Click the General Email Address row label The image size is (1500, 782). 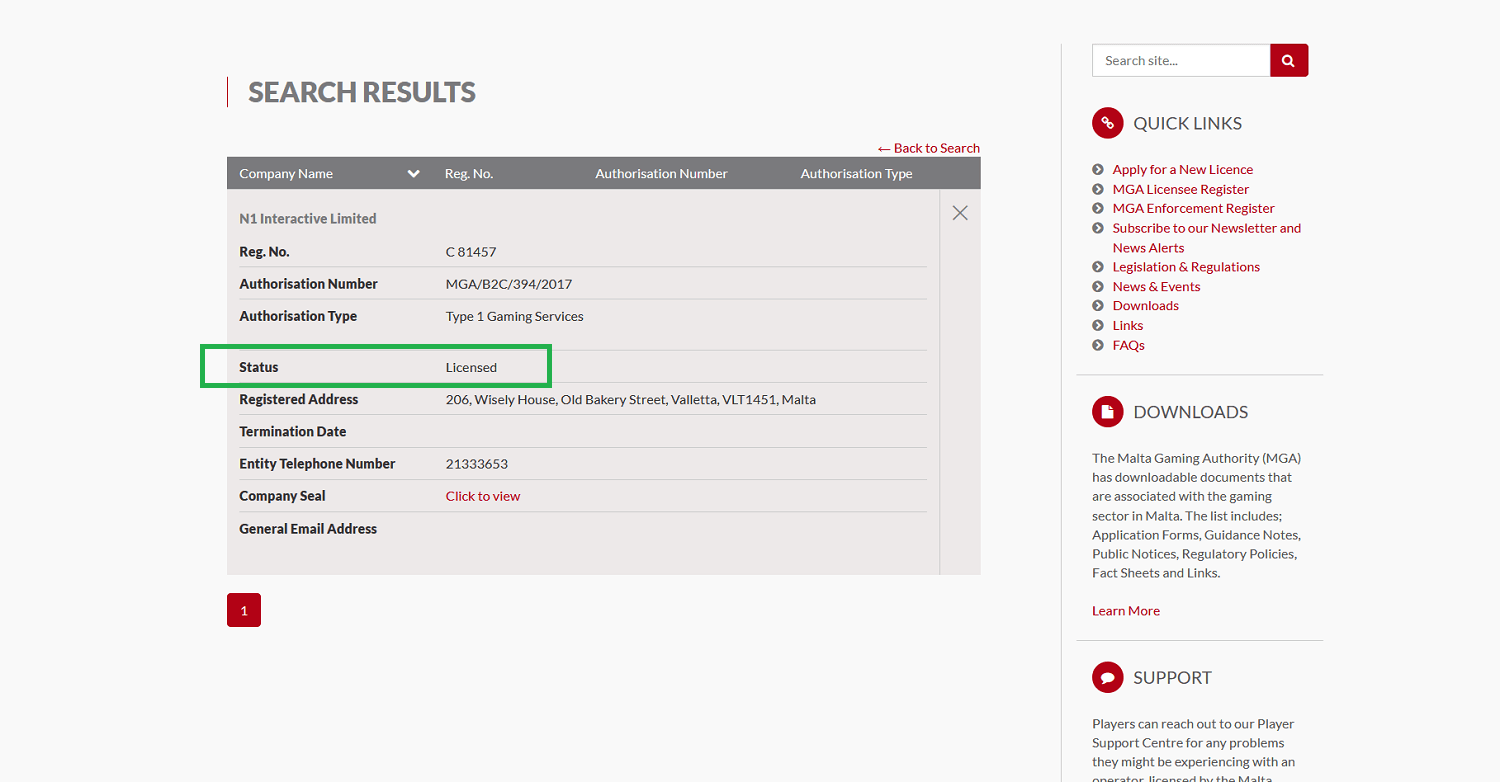pos(308,529)
